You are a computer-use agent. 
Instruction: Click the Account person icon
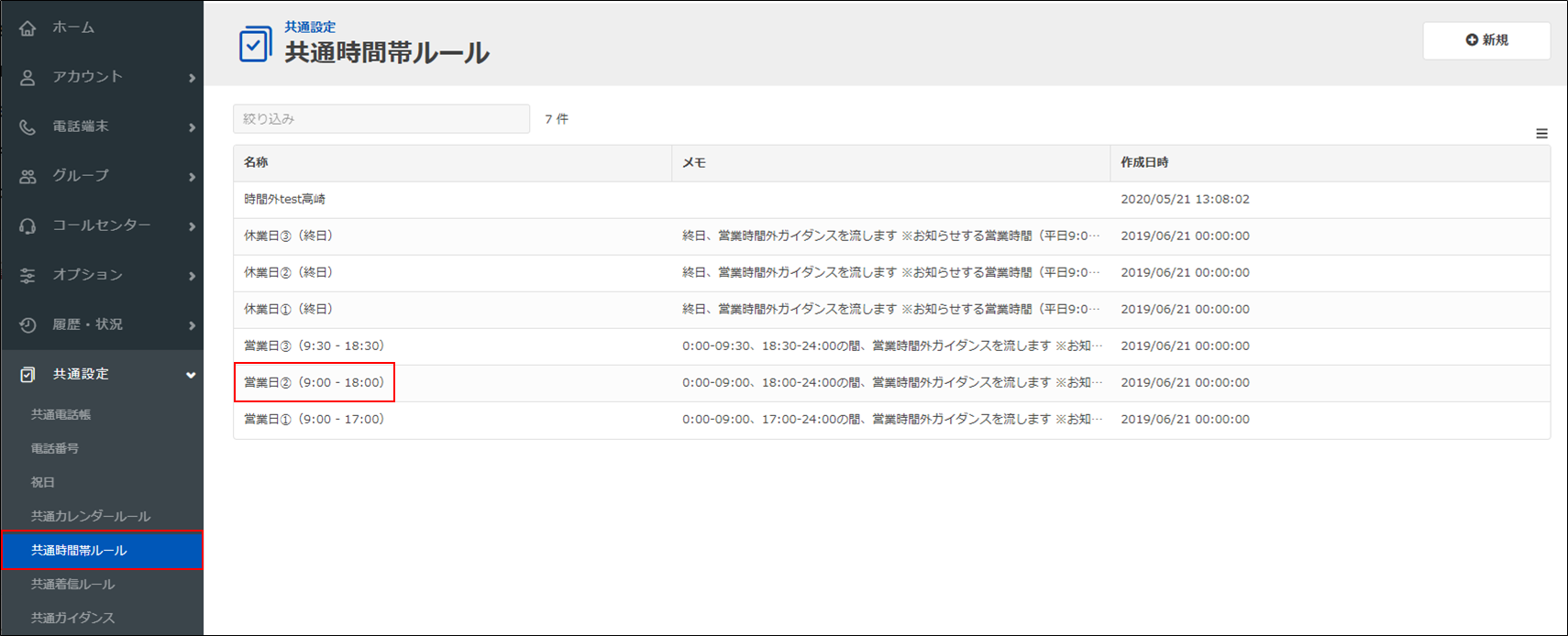28,78
